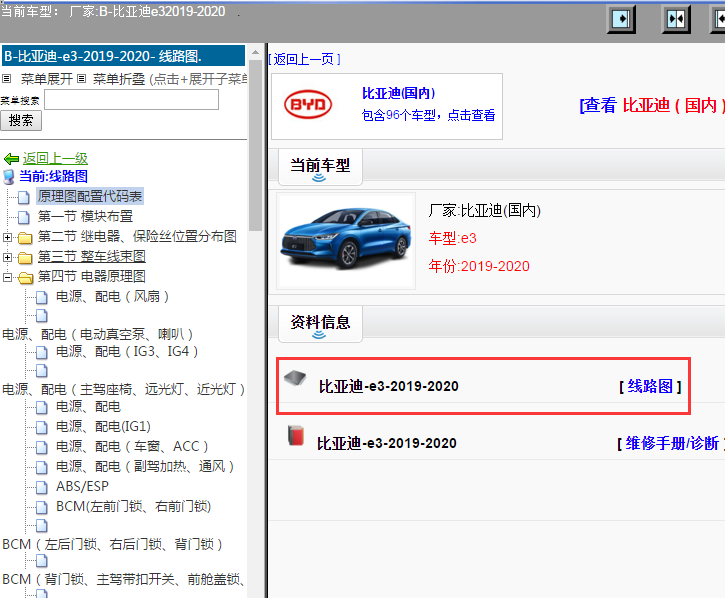The width and height of the screenshot is (725, 598).
Task: Open BCM（背门锁、主驾带扣开关、前舱盖锁）
Action: pos(123,579)
